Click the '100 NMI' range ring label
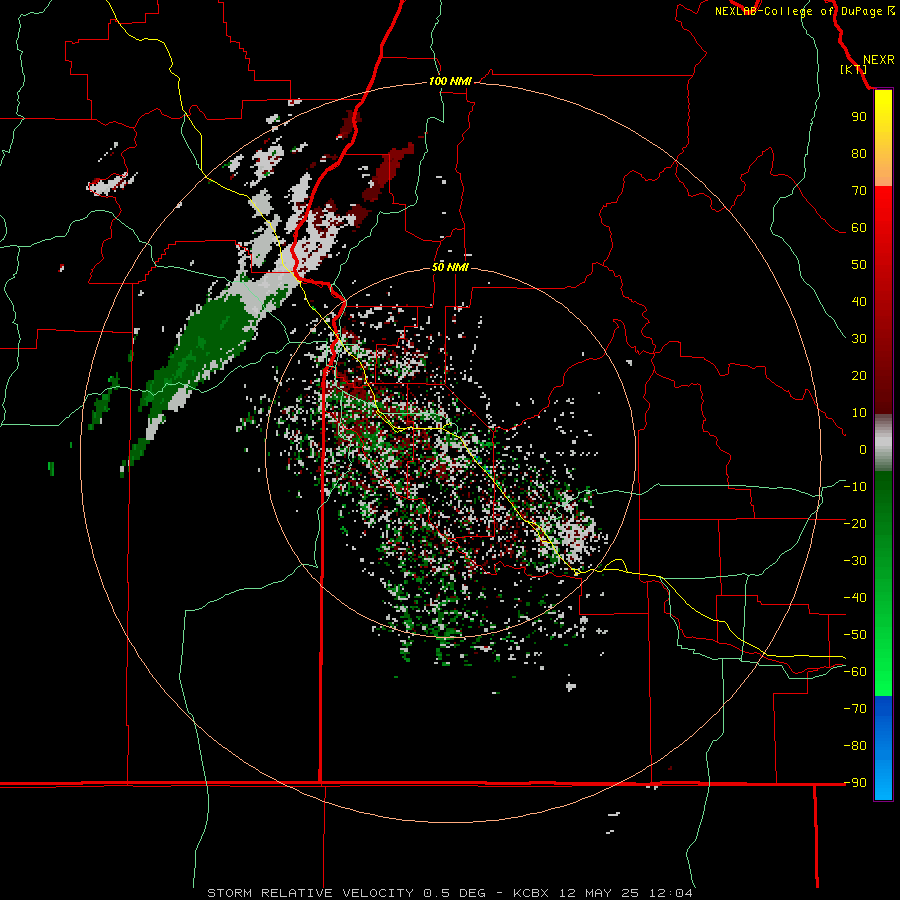Image resolution: width=900 pixels, height=900 pixels. (x=450, y=81)
